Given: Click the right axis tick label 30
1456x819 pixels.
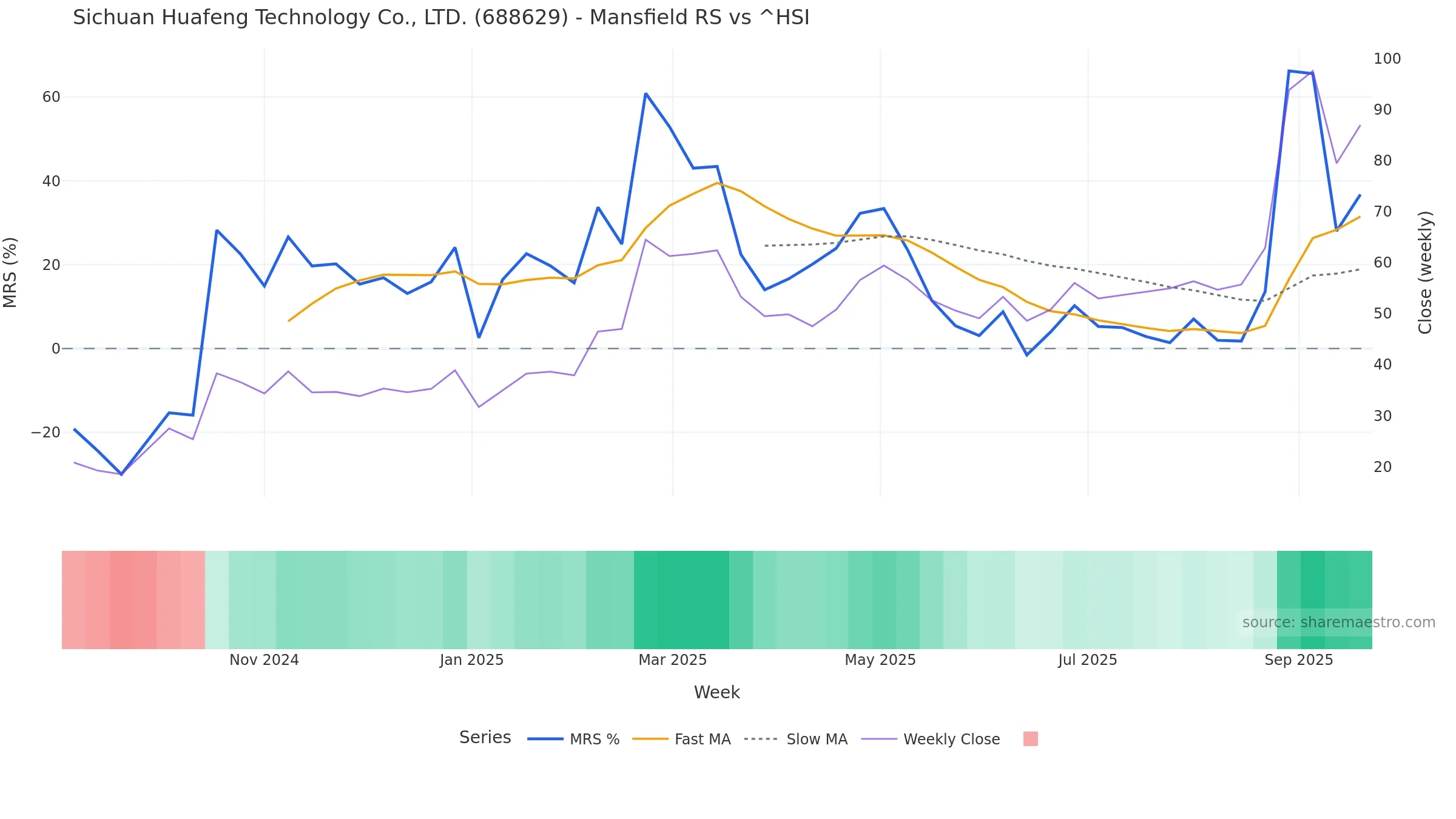Looking at the screenshot, I should point(1383,416).
